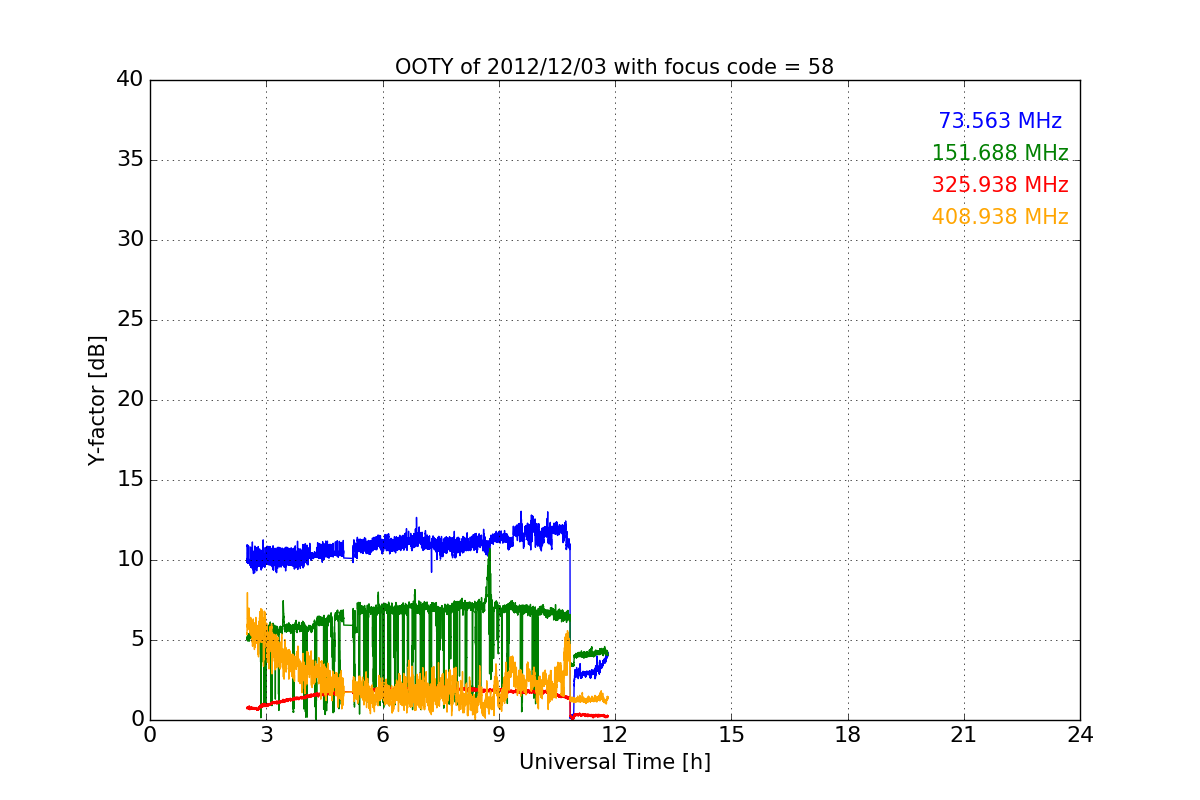Screen dimensions: 1200x800
Task: Click the "Y-factor [dB]" axis label
Action: [97, 400]
